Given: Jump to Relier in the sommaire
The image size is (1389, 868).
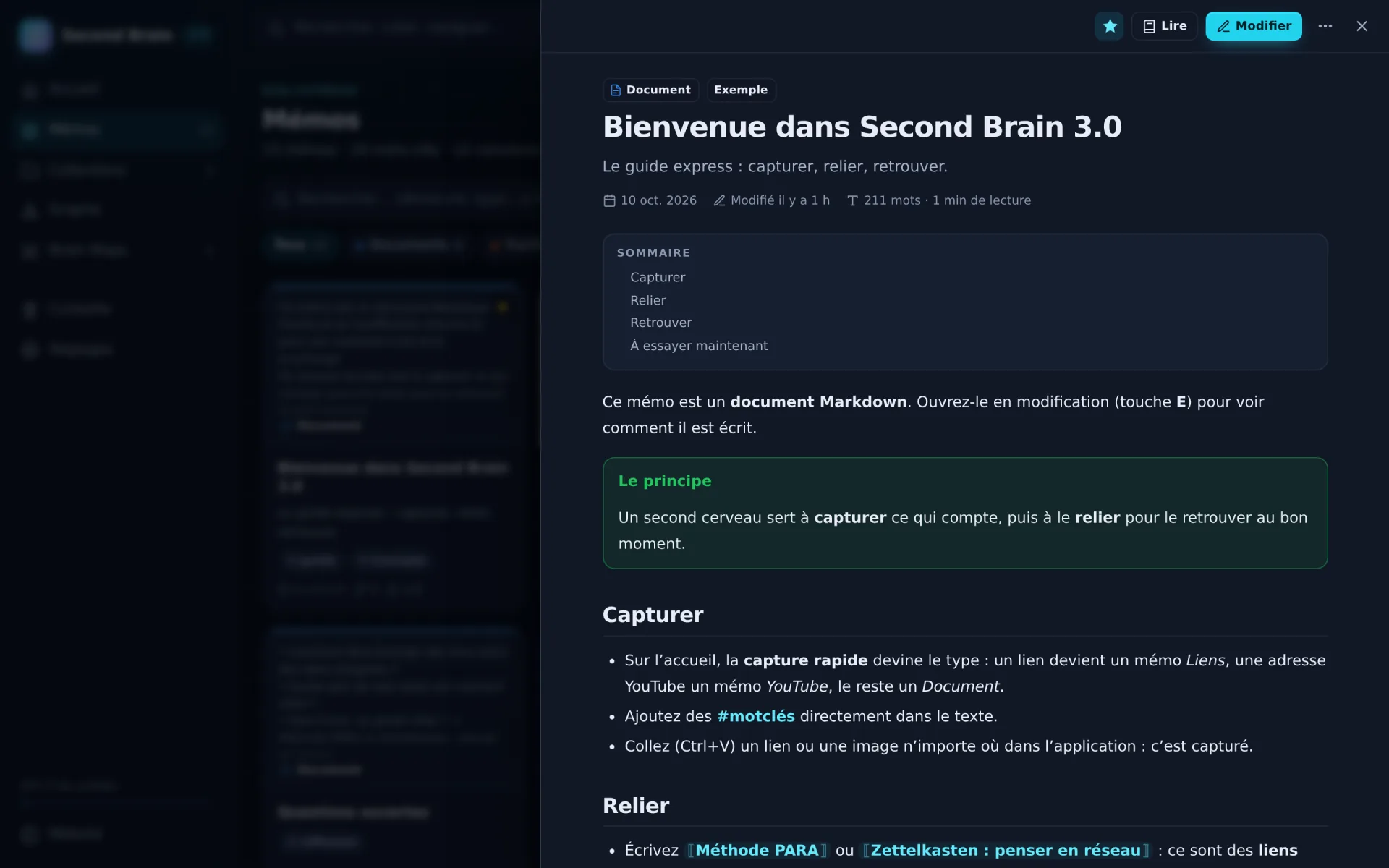Looking at the screenshot, I should click(x=647, y=300).
